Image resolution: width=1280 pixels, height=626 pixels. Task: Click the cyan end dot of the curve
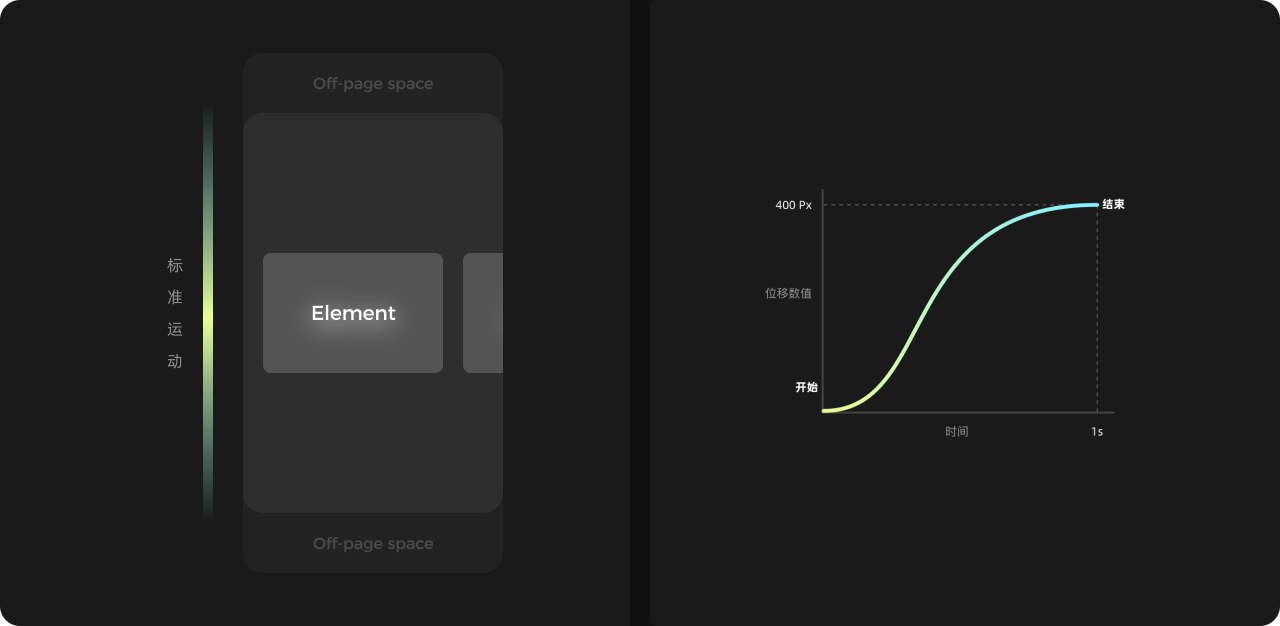click(1096, 205)
